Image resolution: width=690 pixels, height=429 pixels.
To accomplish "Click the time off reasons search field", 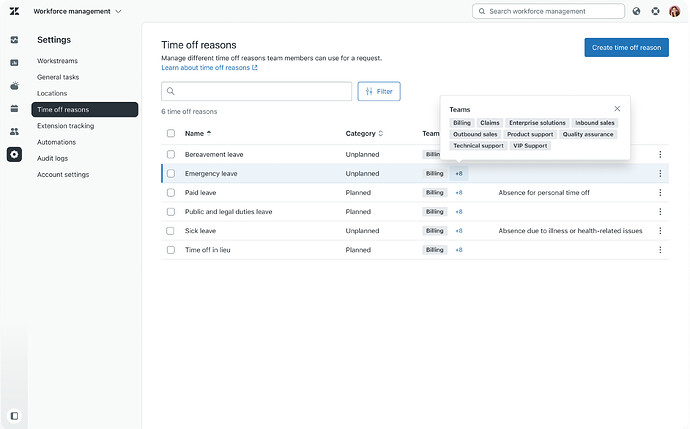I will tap(256, 91).
